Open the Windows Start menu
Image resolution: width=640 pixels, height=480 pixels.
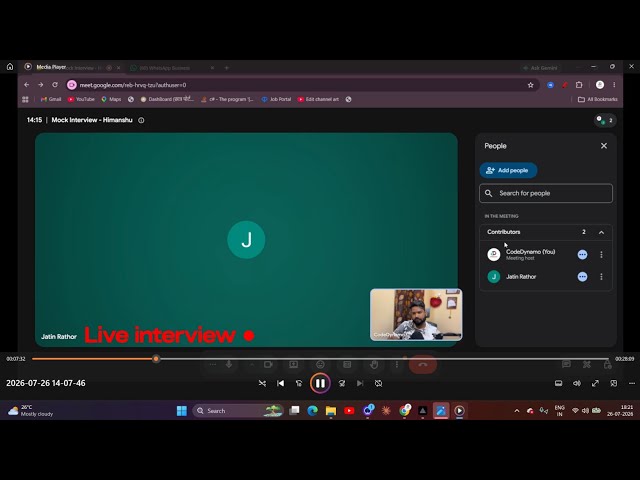point(182,411)
